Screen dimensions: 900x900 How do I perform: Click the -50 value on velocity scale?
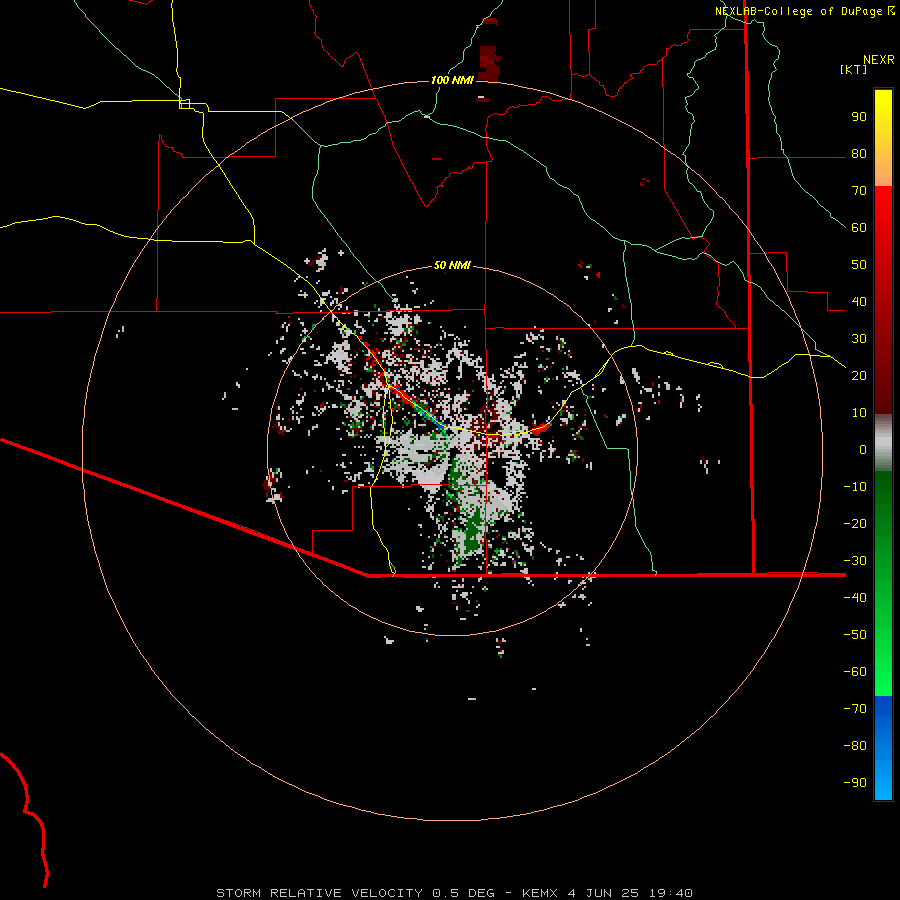[855, 634]
